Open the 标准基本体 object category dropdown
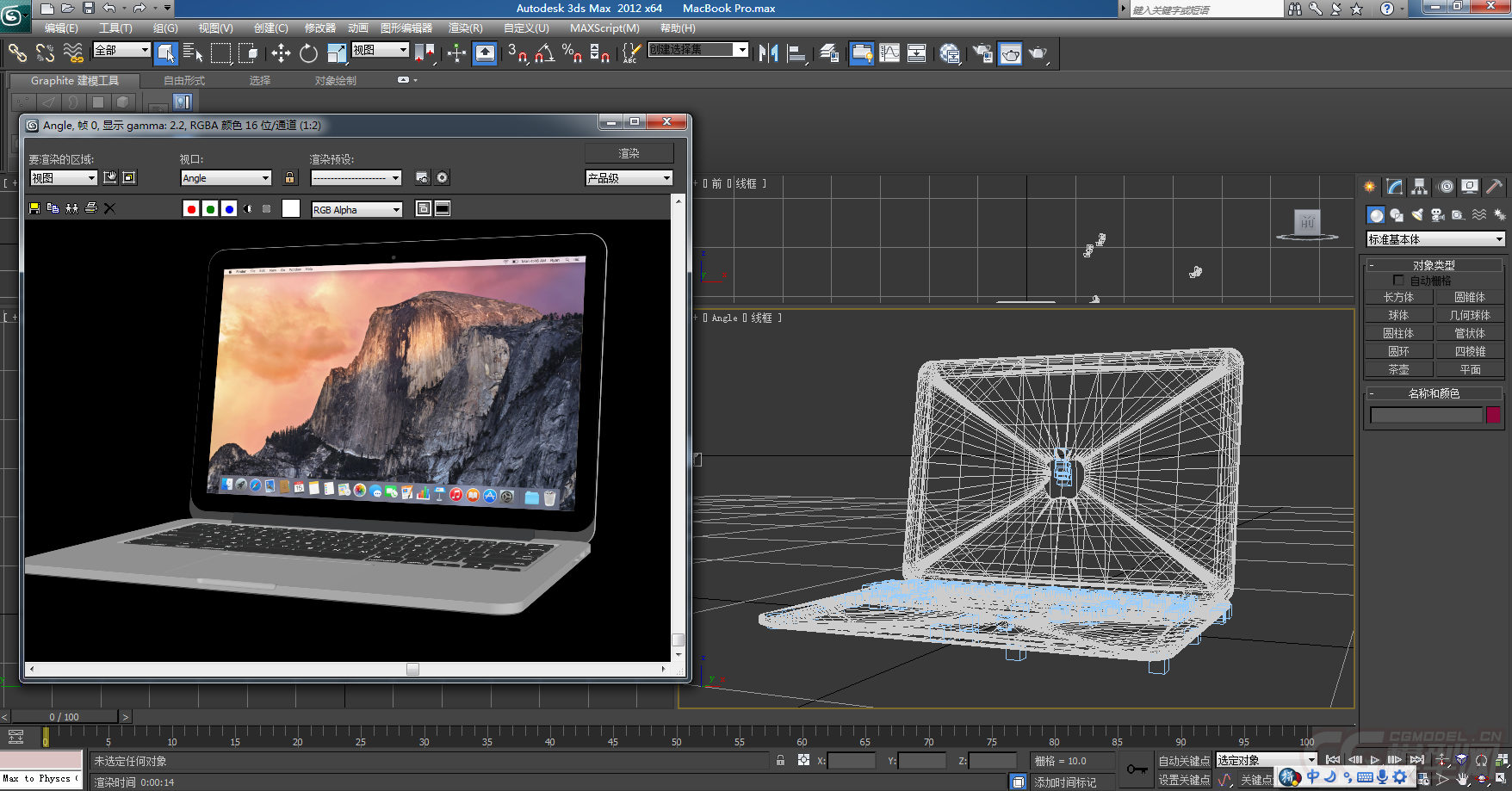Image resolution: width=1512 pixels, height=791 pixels. coord(1435,239)
